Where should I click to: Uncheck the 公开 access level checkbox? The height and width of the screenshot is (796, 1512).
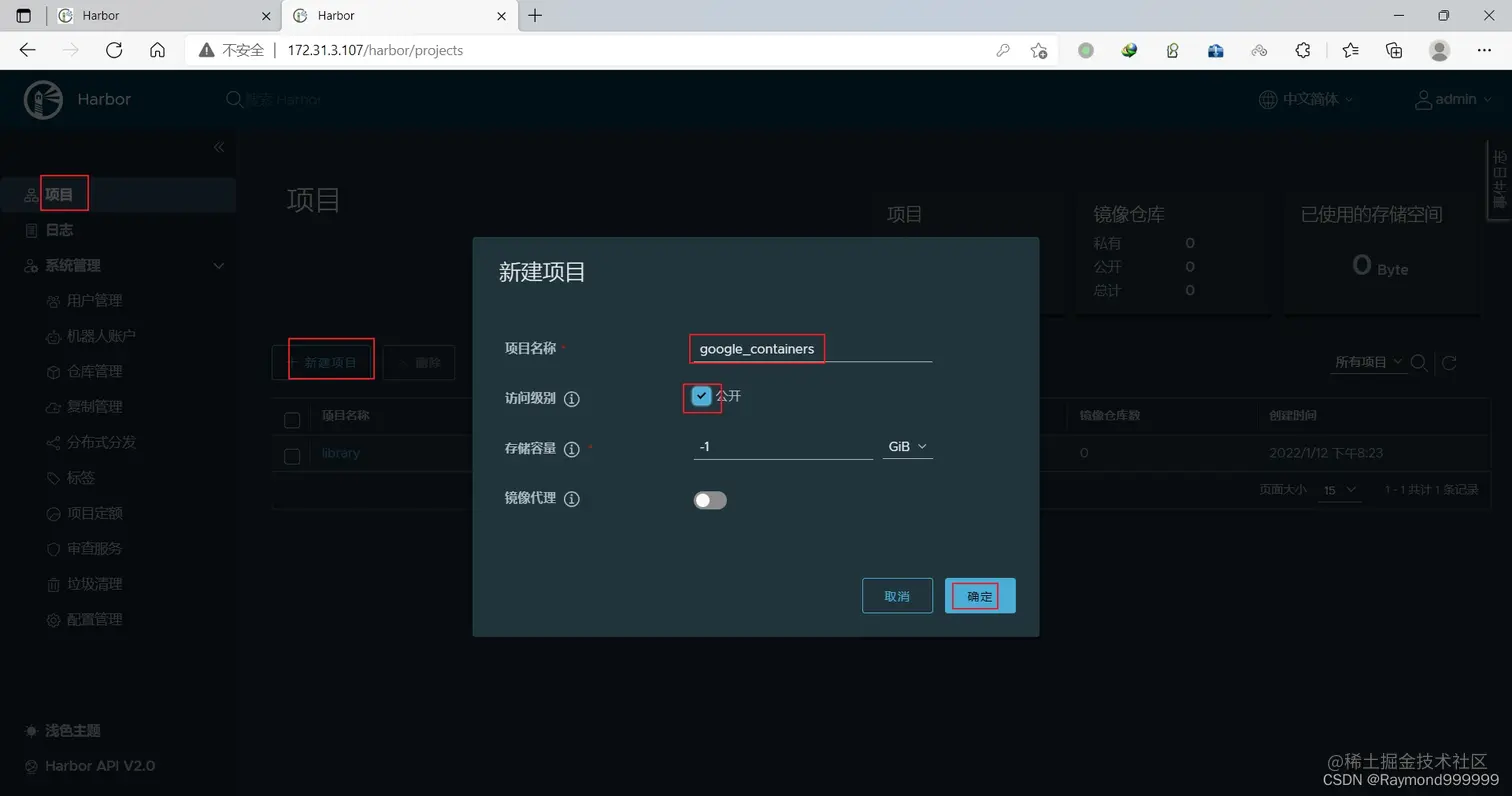[701, 396]
